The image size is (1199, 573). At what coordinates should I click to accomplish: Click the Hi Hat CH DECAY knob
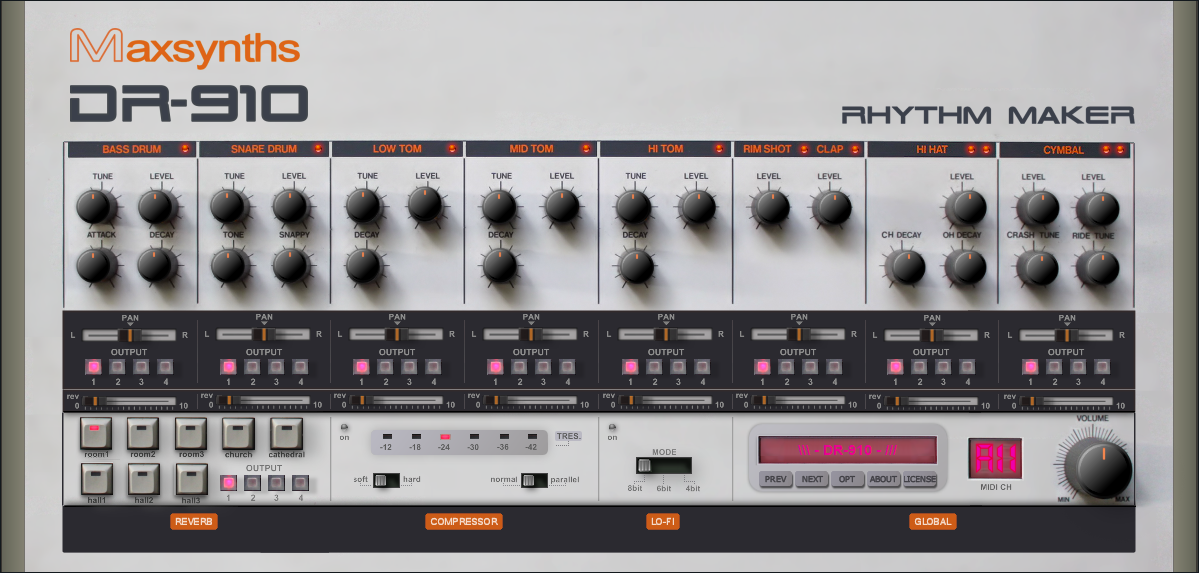click(x=904, y=267)
